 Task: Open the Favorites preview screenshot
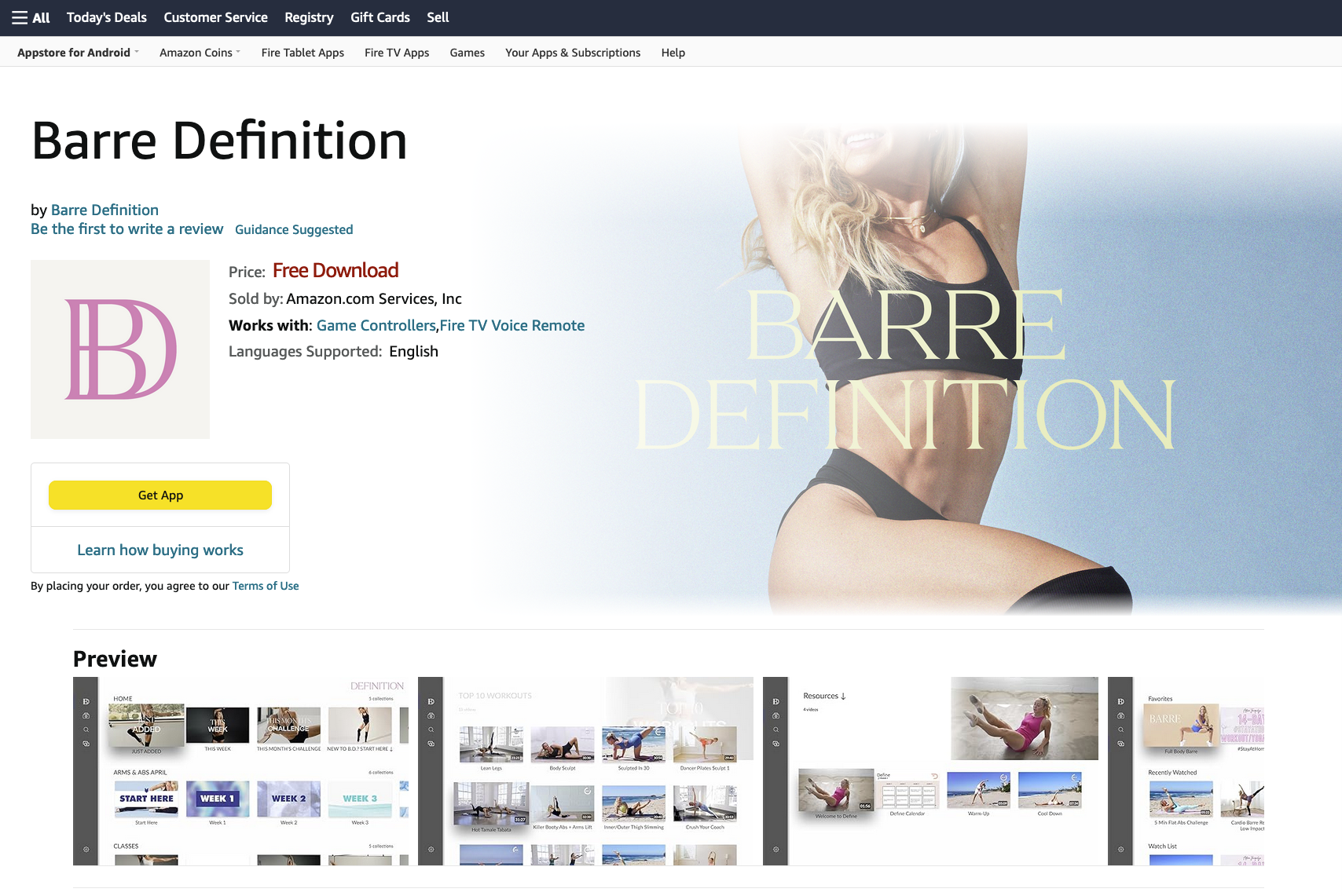pyautogui.click(x=1186, y=771)
